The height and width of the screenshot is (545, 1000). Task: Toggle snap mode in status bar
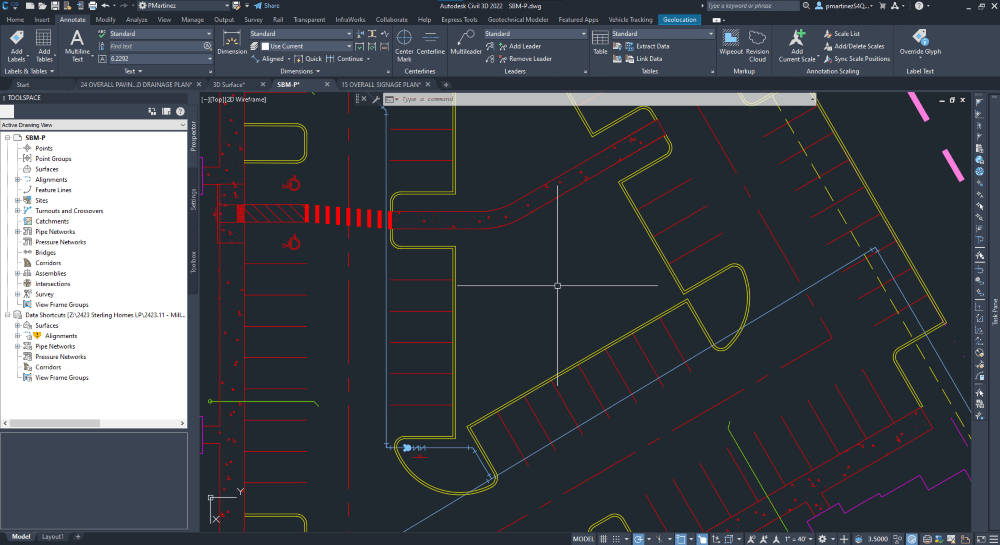click(616, 539)
